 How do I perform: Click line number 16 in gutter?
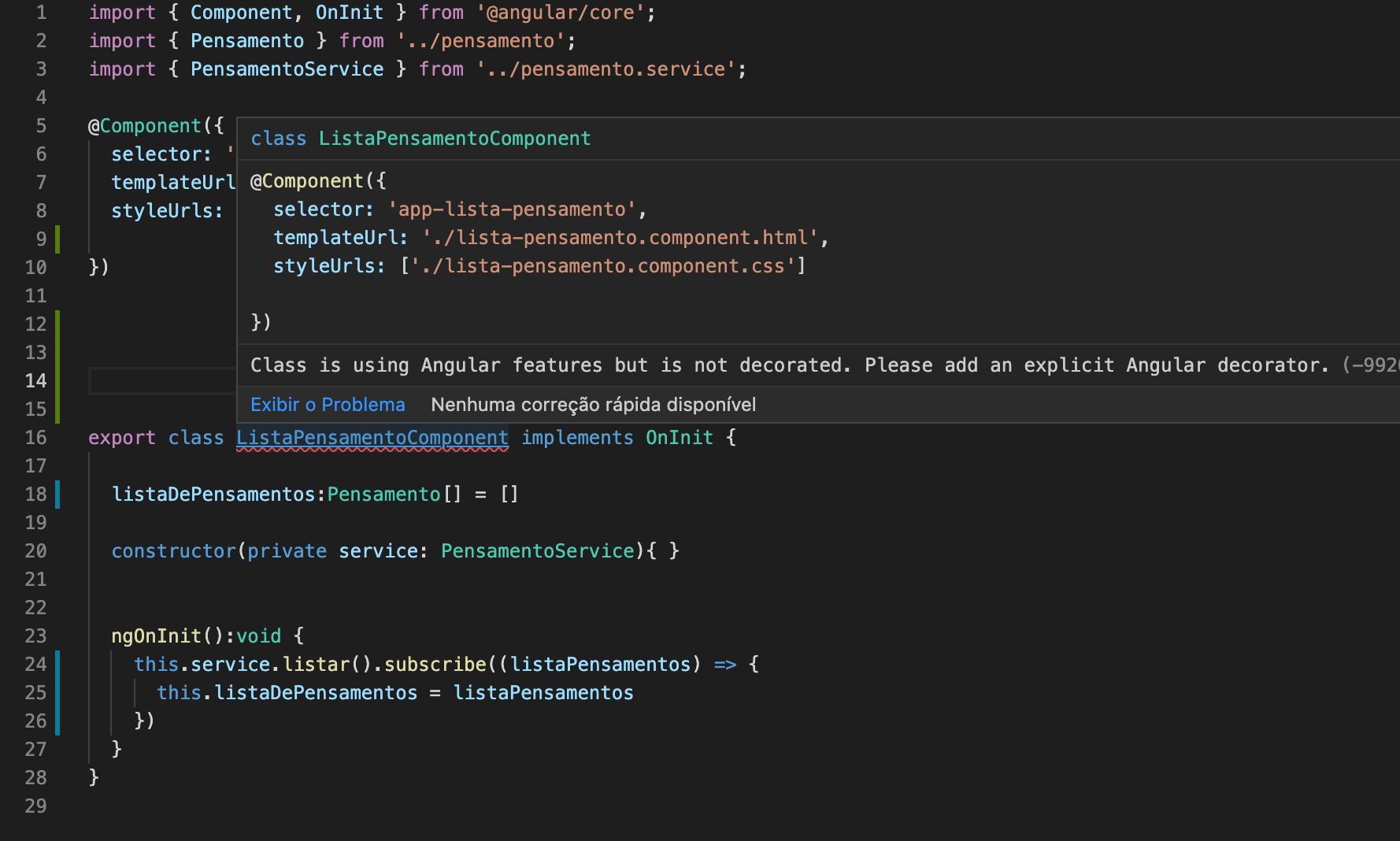[35, 438]
